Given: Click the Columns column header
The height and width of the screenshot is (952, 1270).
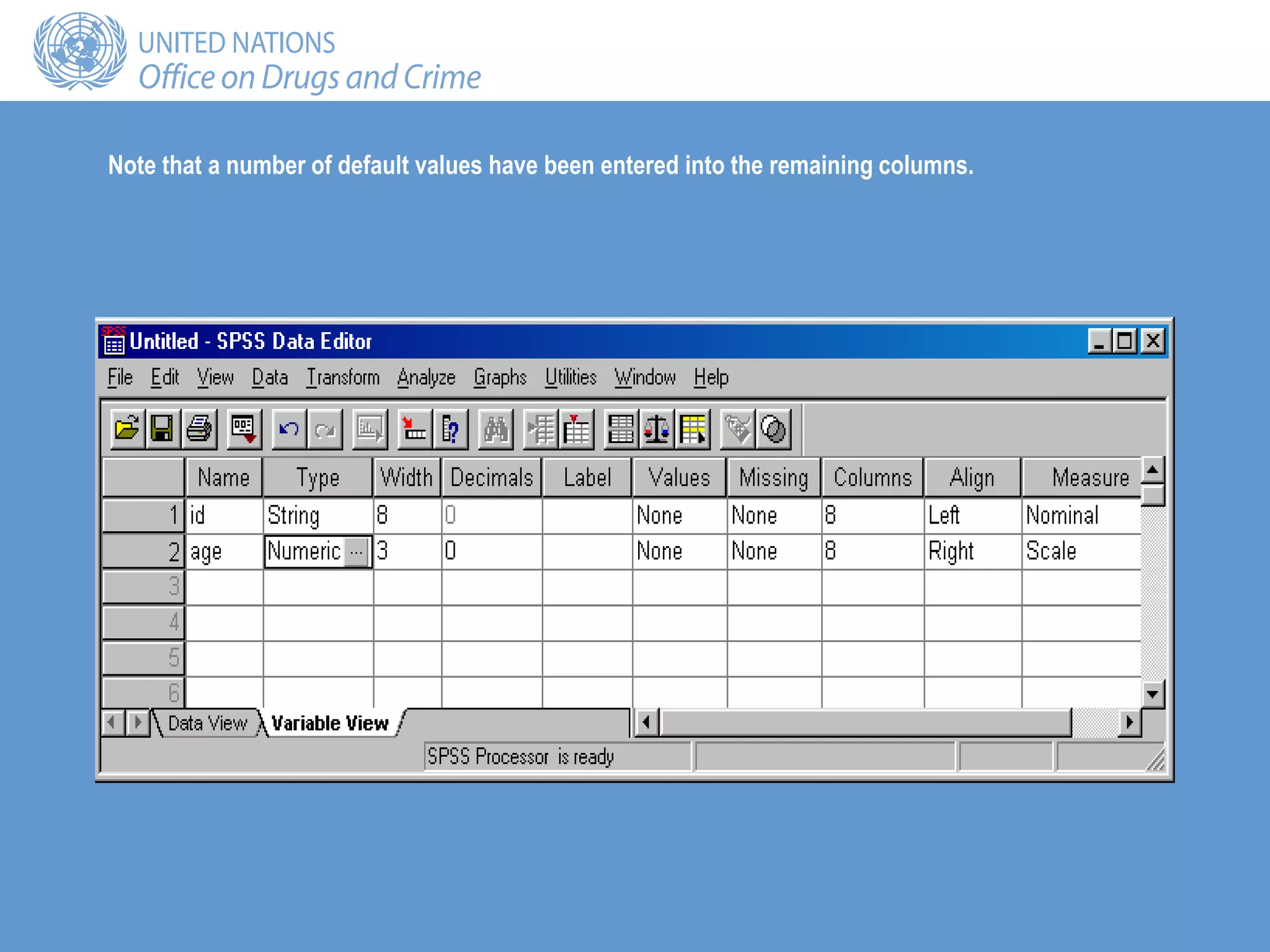Looking at the screenshot, I should pos(873,478).
